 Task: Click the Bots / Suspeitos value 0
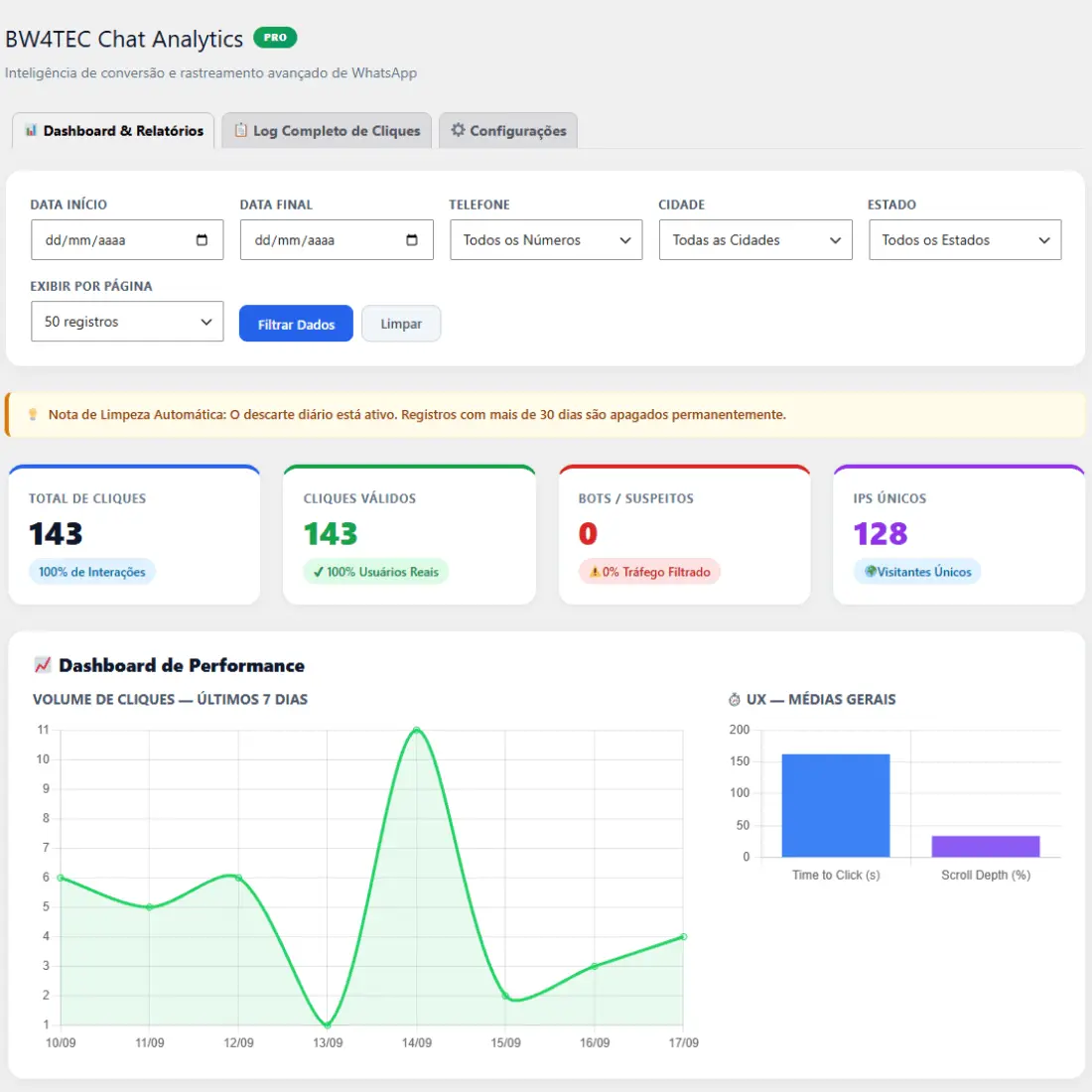[x=589, y=534]
